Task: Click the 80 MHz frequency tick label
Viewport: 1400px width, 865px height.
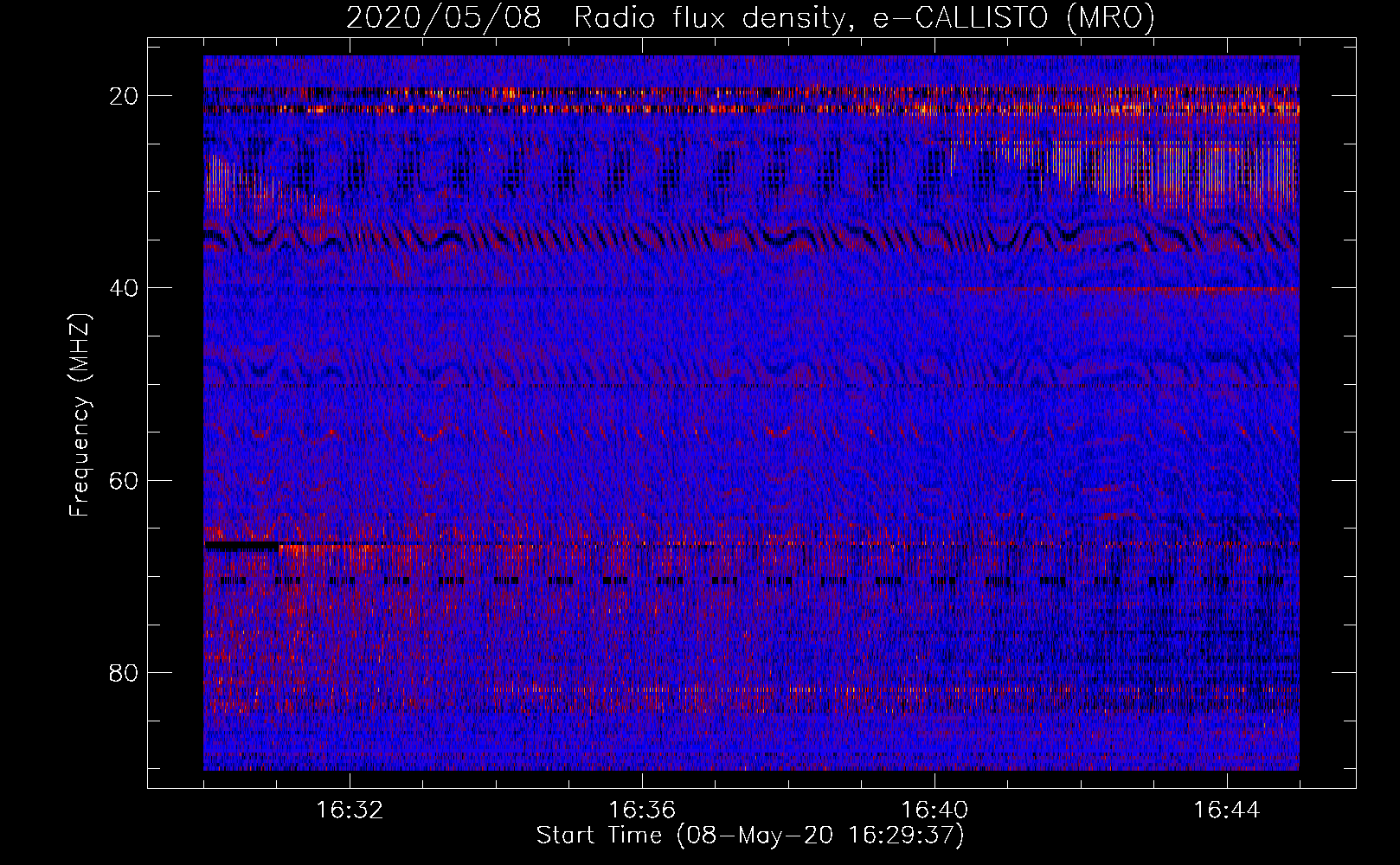Action: 125,673
